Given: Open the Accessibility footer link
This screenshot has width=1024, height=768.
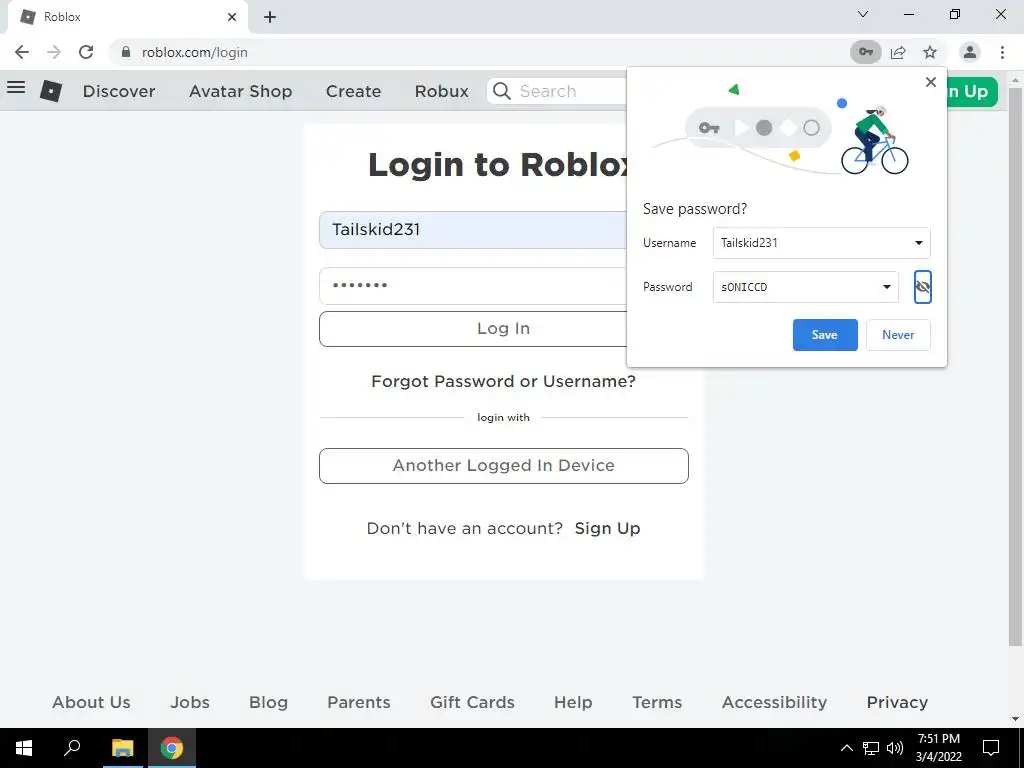Looking at the screenshot, I should (774, 702).
